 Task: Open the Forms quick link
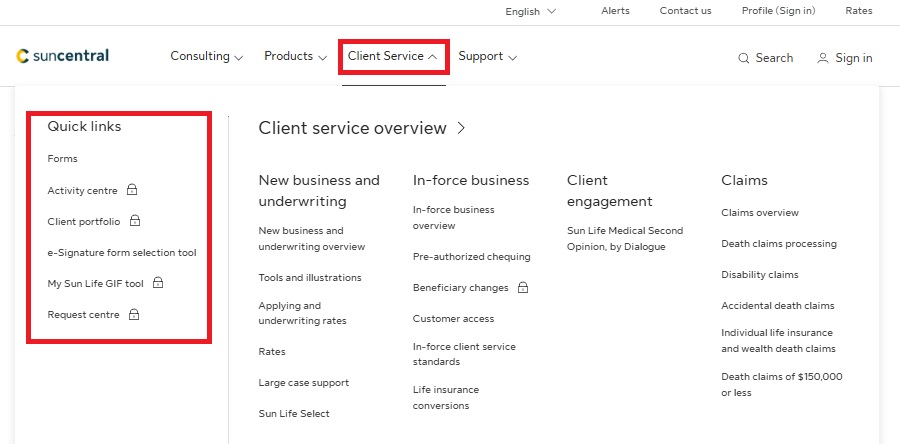coord(62,159)
